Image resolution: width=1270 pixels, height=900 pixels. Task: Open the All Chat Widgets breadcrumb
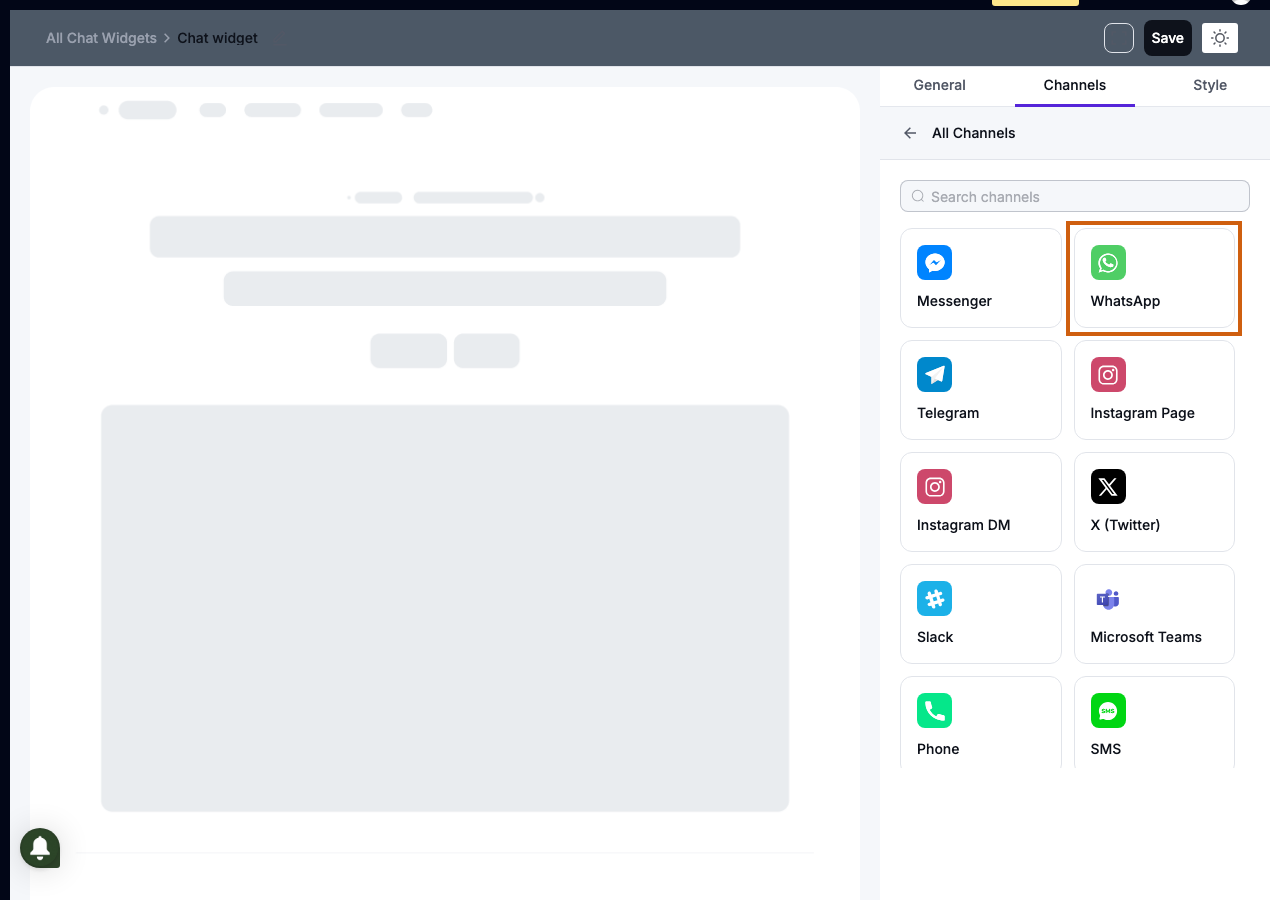101,38
